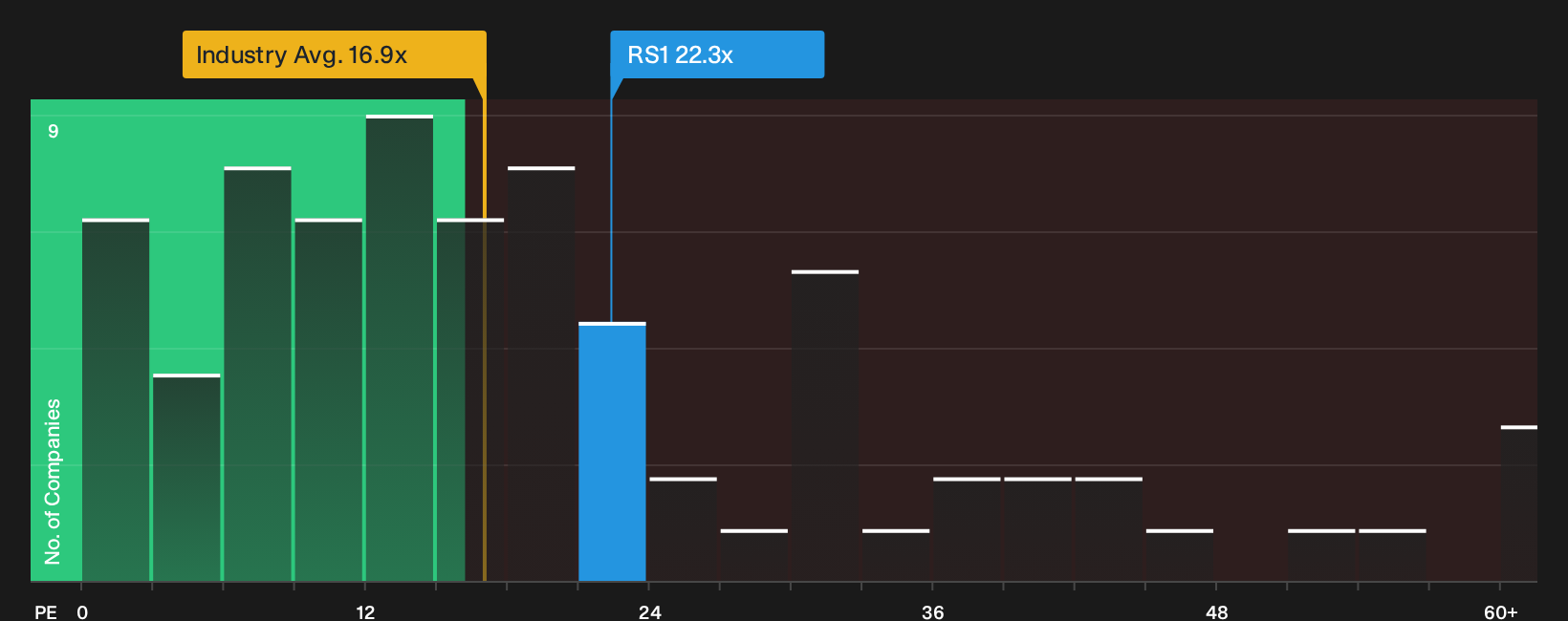Click the "36" x-axis tick label
The height and width of the screenshot is (621, 1568).
click(933, 611)
